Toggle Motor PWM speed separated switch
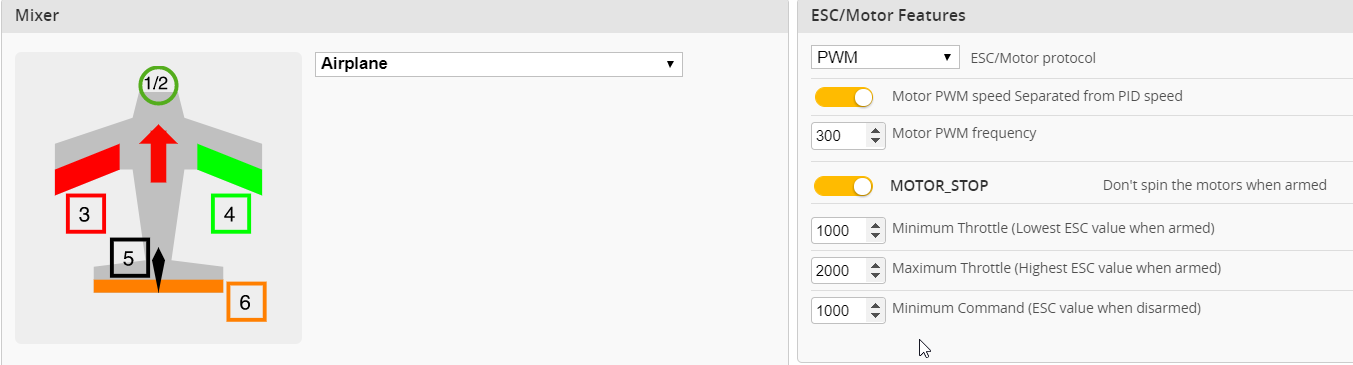1353x365 pixels. pos(844,97)
